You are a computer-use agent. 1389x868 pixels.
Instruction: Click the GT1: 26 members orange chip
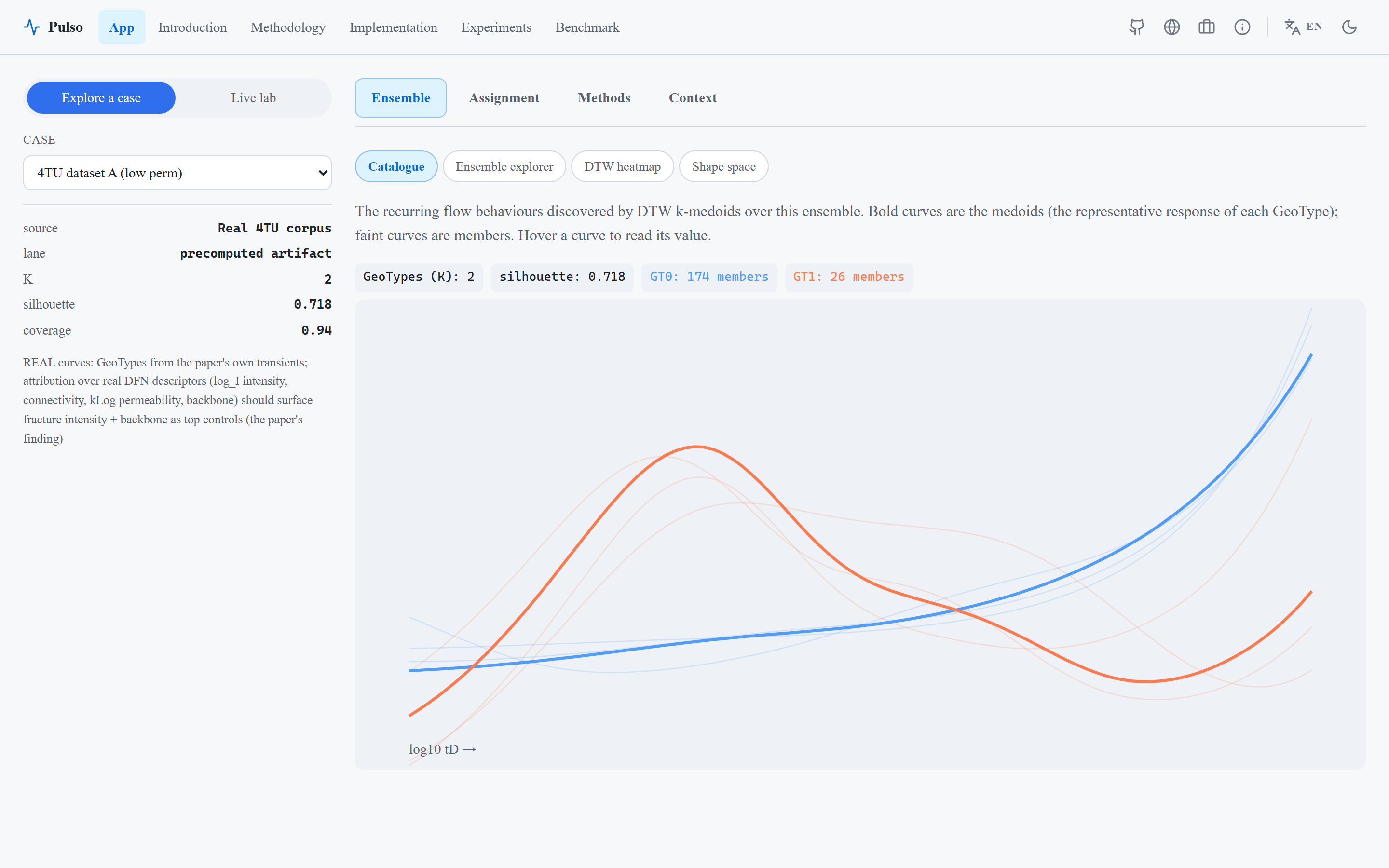tap(848, 277)
